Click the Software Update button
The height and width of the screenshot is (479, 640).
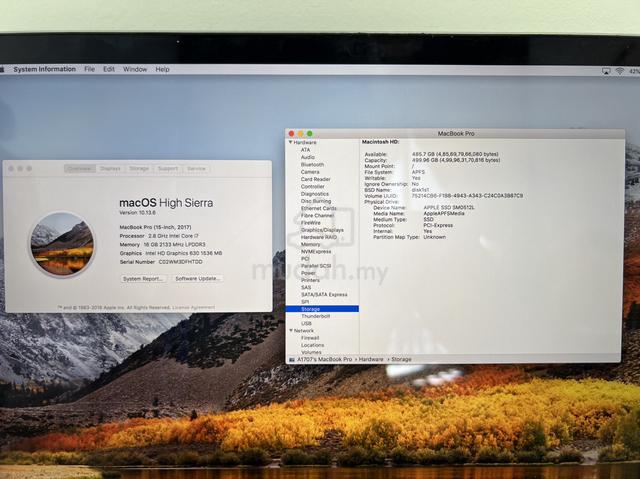point(198,279)
